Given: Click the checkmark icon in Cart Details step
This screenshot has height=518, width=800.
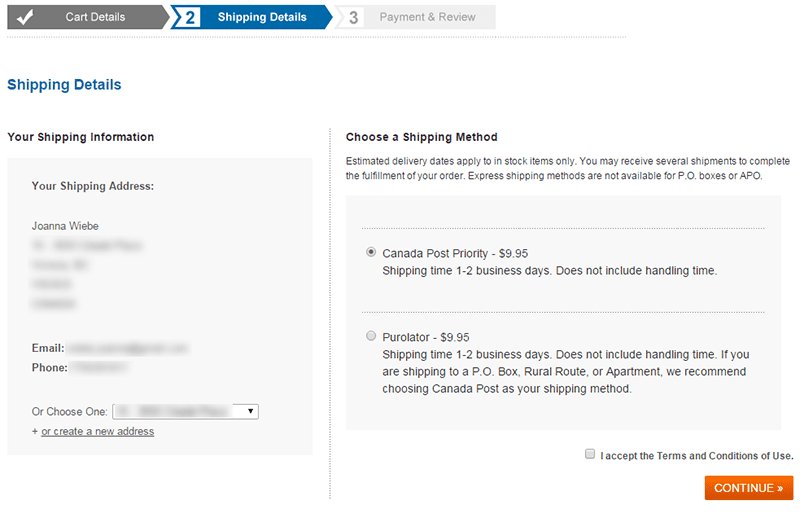Looking at the screenshot, I should point(24,17).
